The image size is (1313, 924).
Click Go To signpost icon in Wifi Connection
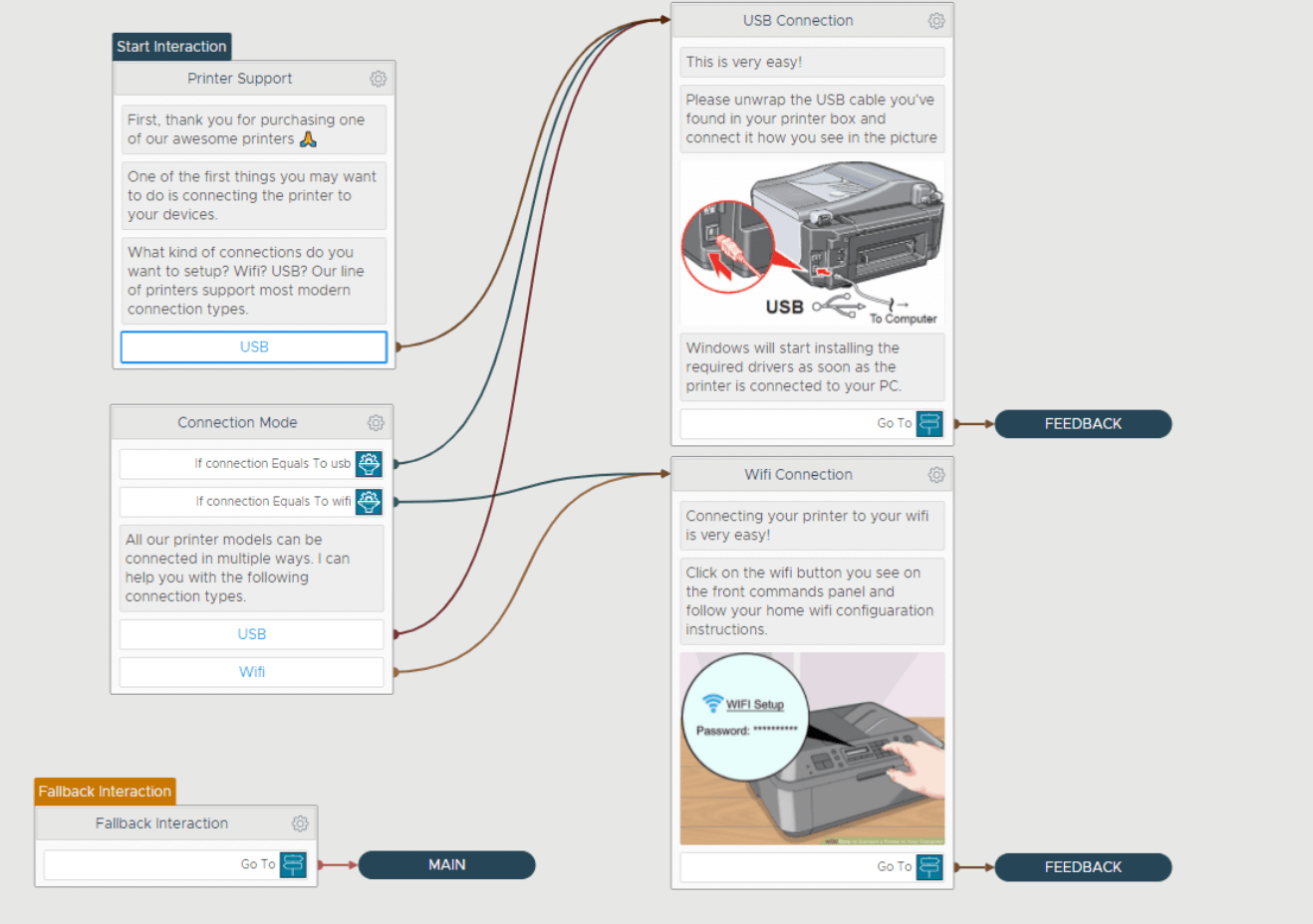[929, 867]
